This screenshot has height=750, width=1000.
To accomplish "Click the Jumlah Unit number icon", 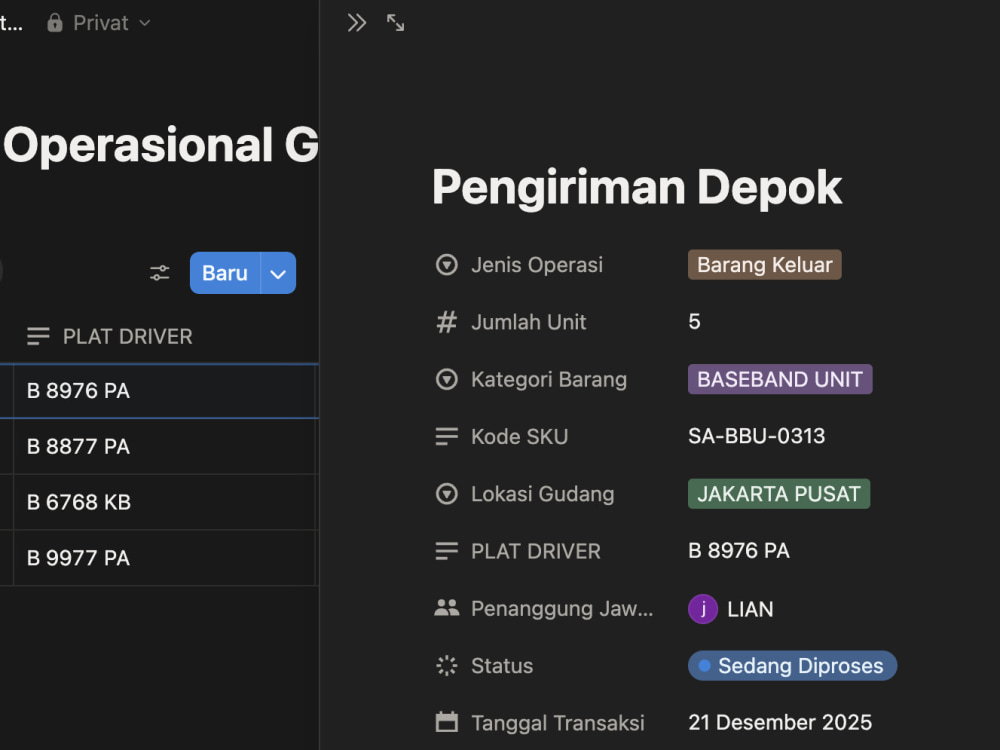I will pyautogui.click(x=446, y=322).
